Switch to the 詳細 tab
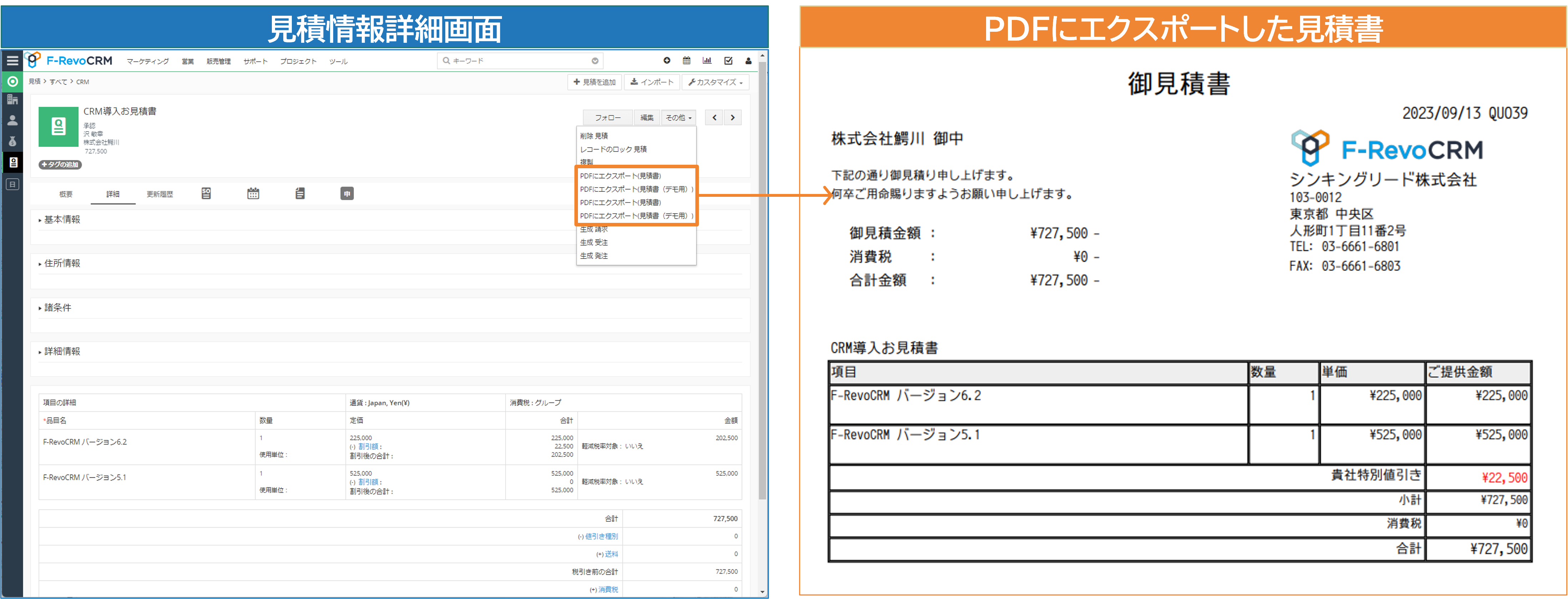This screenshot has width=1568, height=599. click(x=113, y=194)
